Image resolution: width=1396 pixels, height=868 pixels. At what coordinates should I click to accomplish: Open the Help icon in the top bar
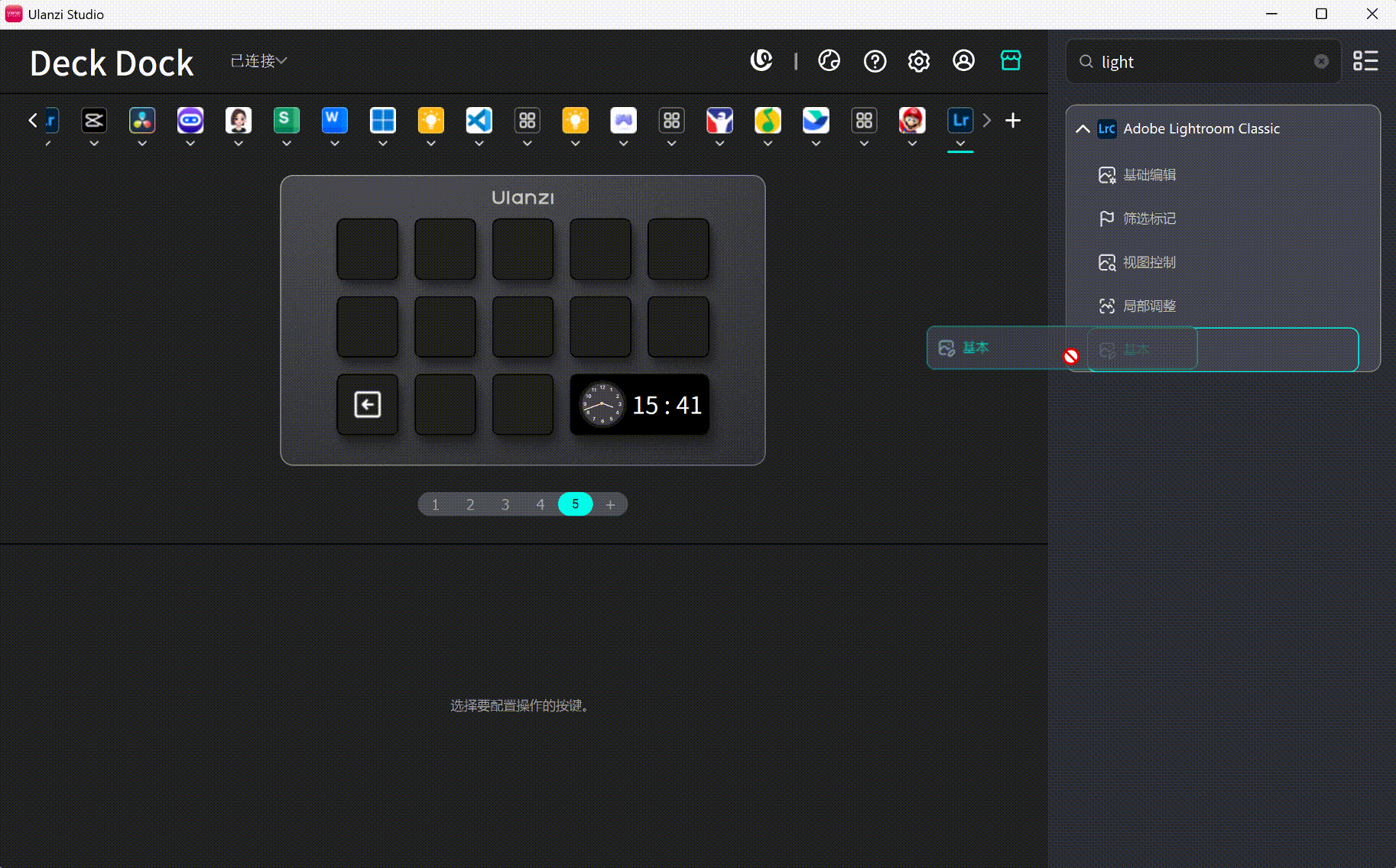click(x=875, y=61)
